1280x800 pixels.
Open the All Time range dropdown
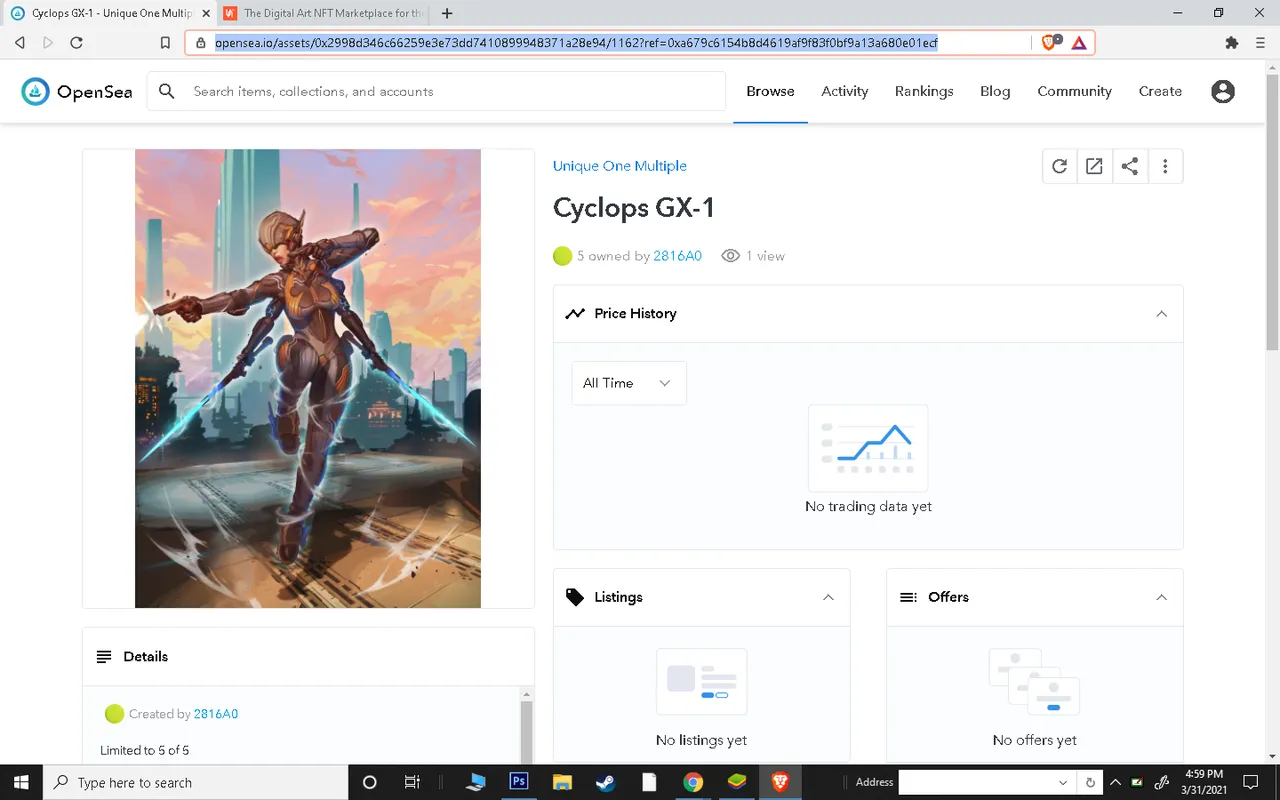(x=629, y=383)
